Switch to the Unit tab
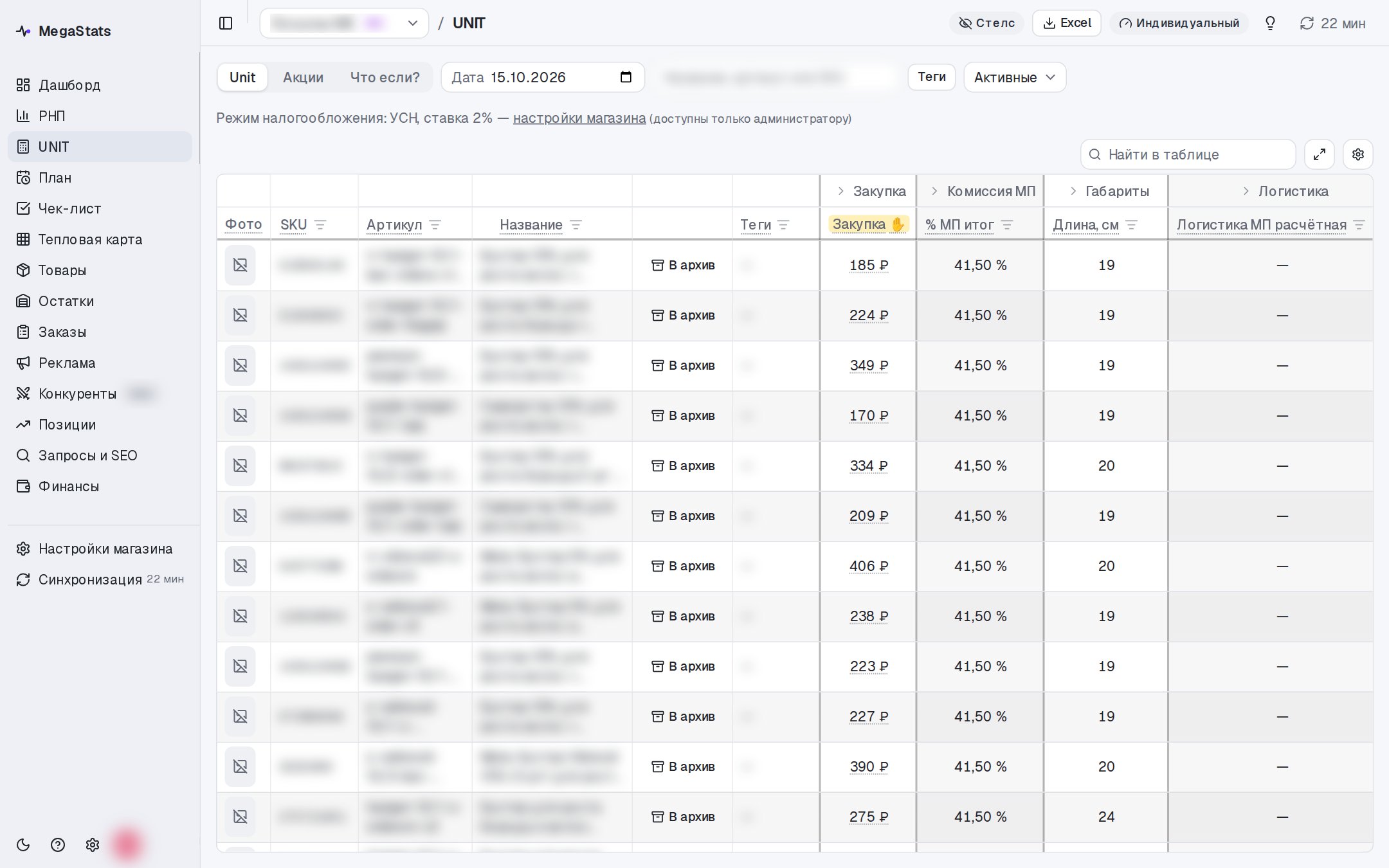The image size is (1389, 868). point(242,77)
